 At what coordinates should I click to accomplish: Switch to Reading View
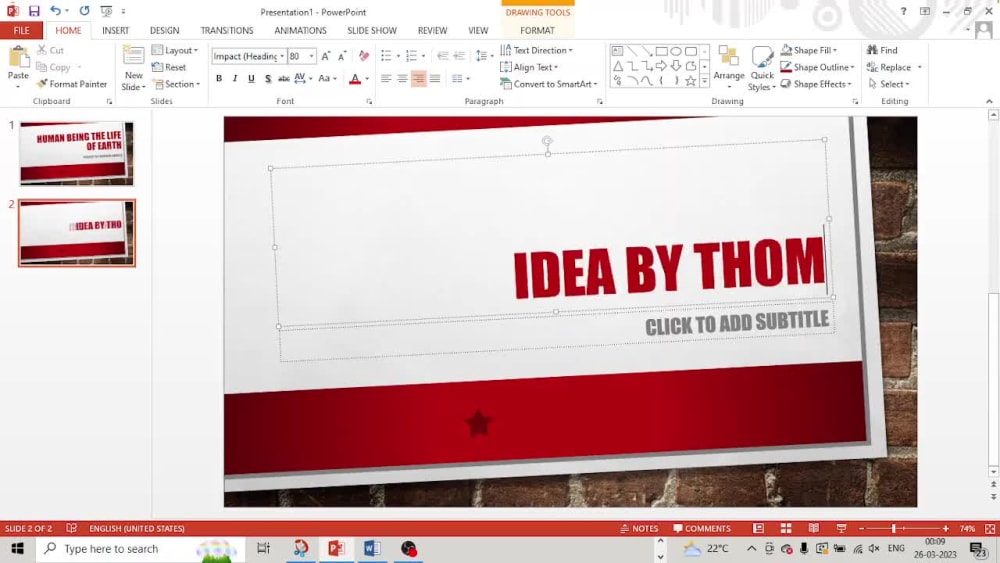814,528
